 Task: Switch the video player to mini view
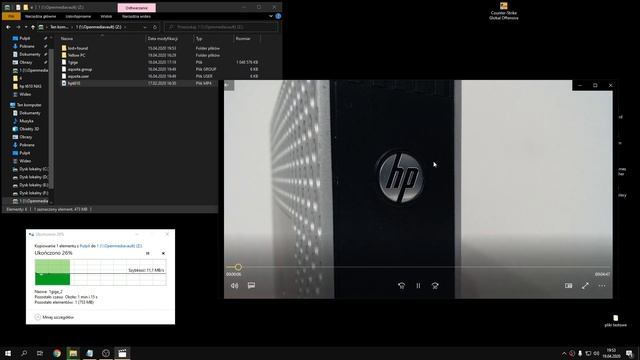tap(568, 286)
